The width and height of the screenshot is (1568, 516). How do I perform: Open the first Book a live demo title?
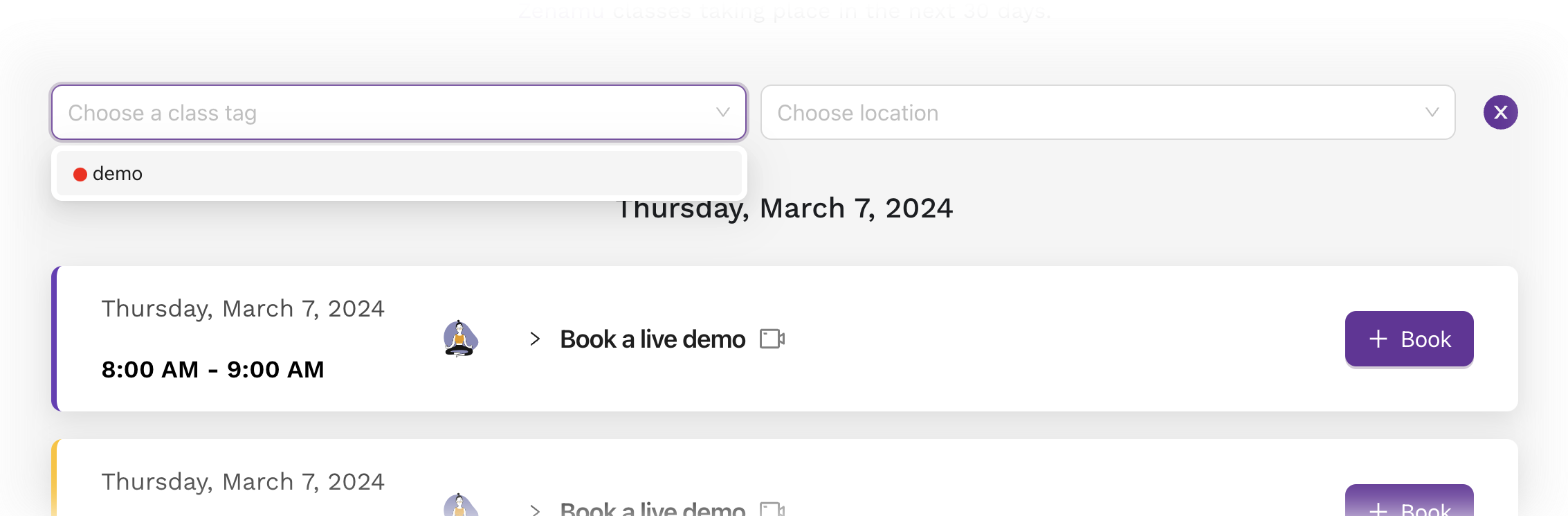[x=653, y=339]
